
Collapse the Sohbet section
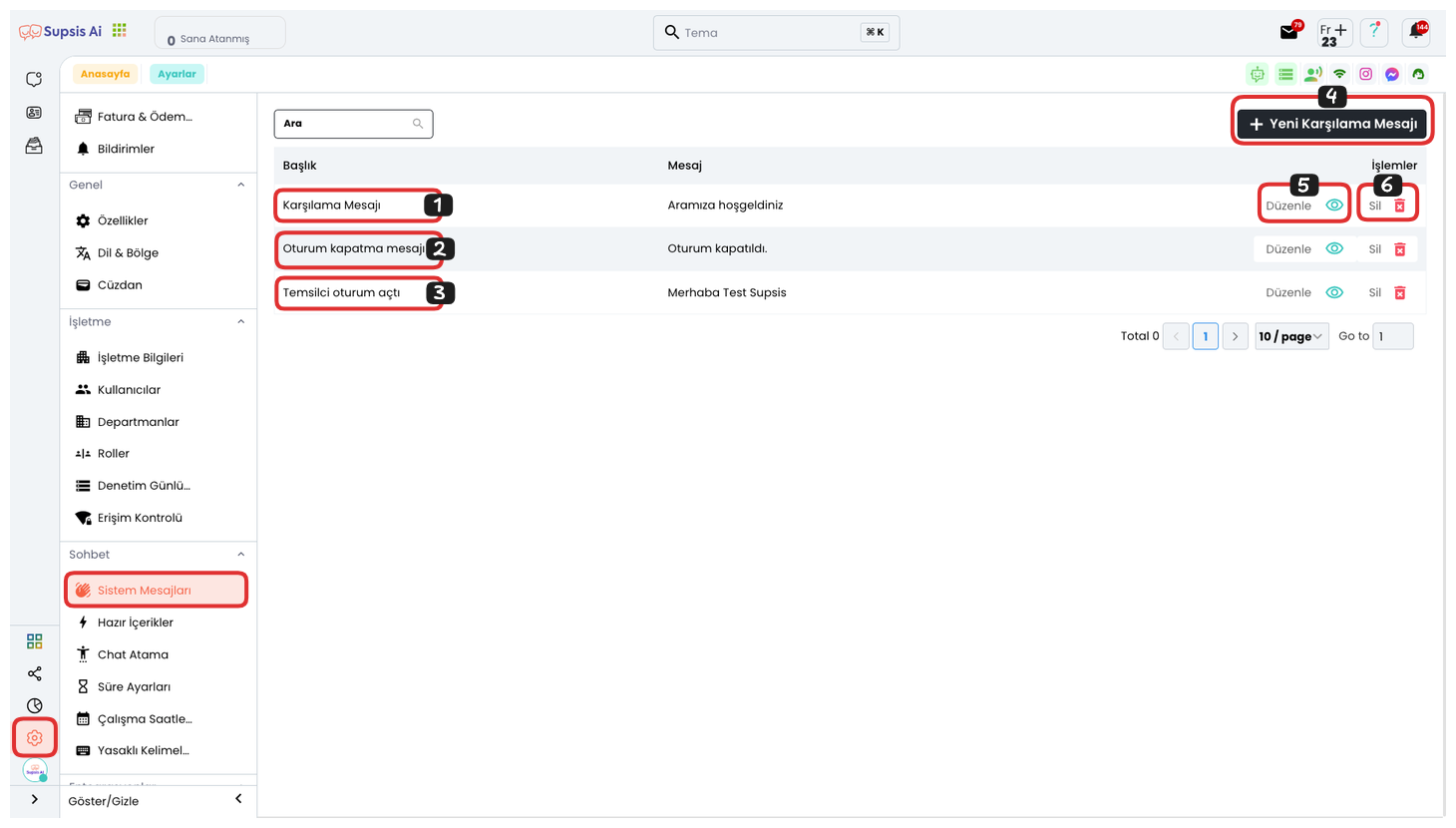click(x=240, y=555)
